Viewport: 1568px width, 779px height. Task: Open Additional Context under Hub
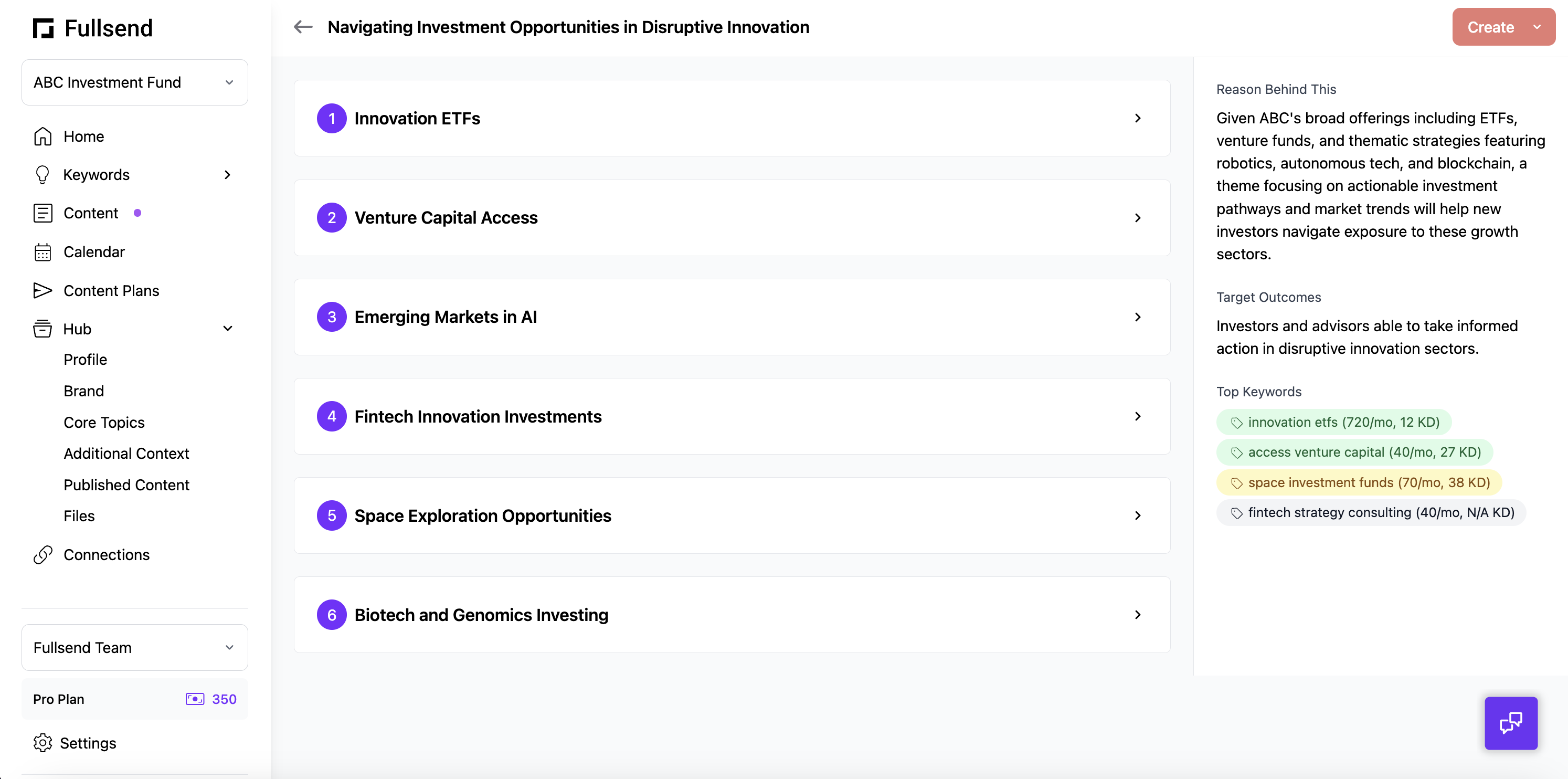pos(126,454)
